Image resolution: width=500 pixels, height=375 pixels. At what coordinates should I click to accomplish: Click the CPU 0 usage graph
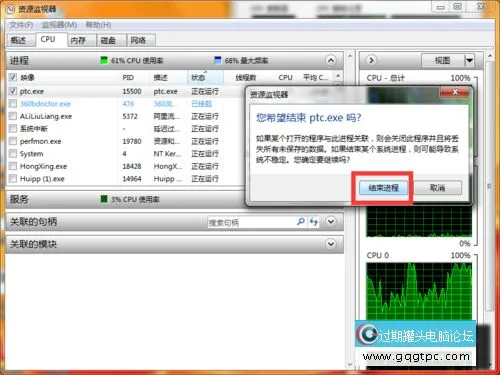[x=419, y=292]
